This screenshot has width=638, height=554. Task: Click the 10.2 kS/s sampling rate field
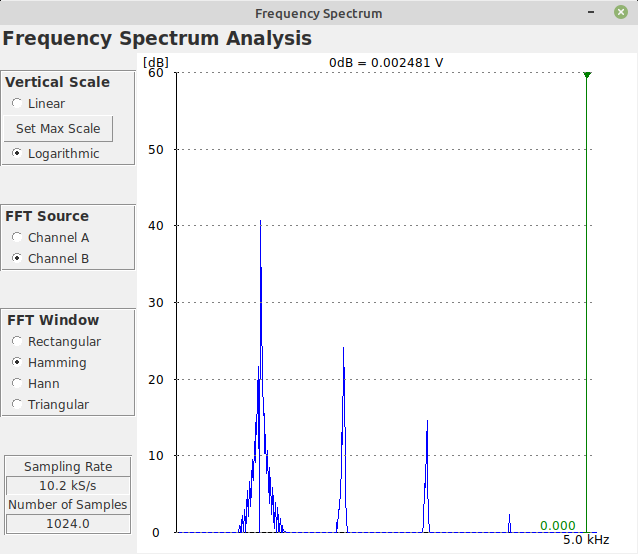click(68, 485)
